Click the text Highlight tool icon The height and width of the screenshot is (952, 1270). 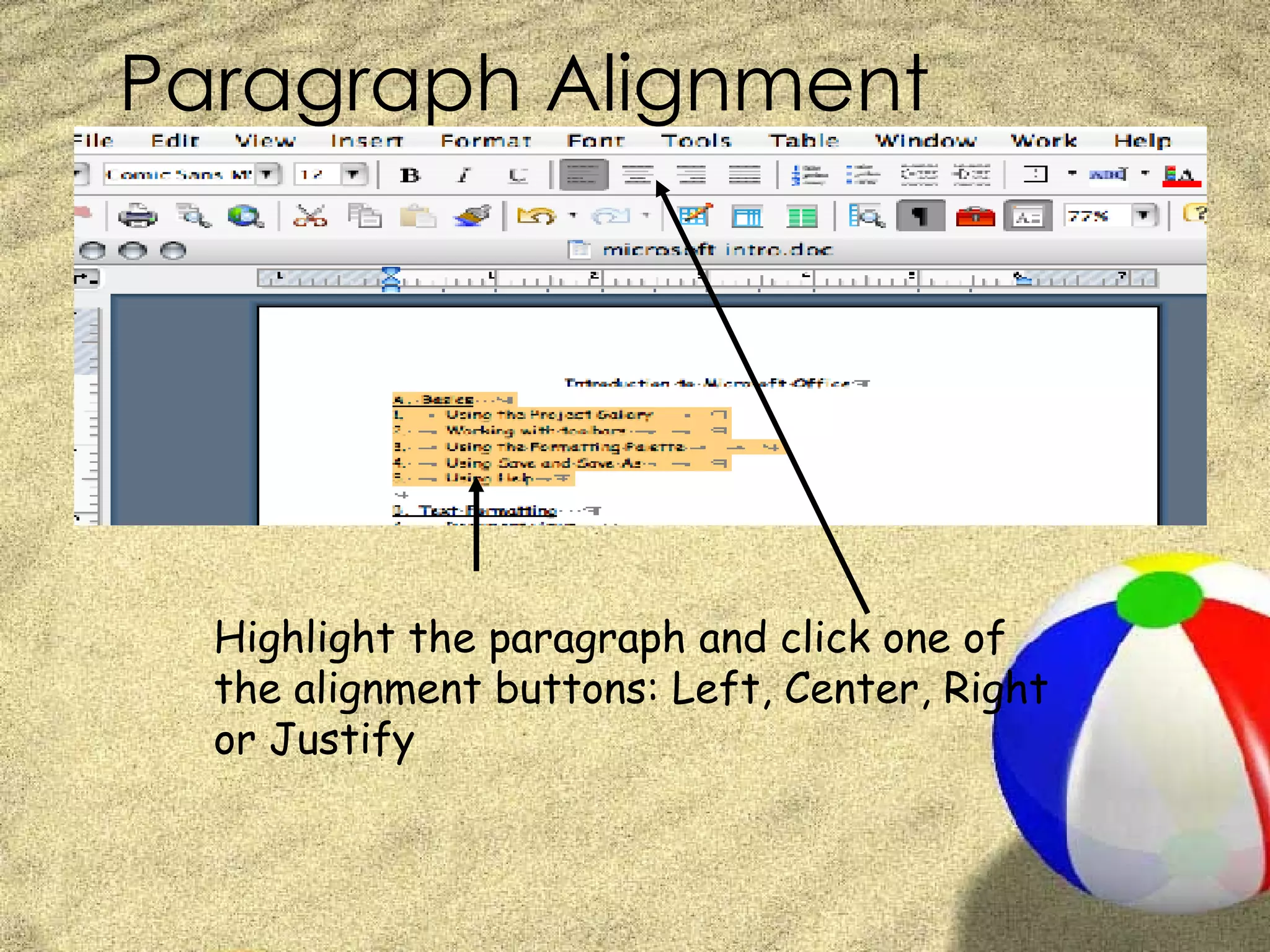(1108, 174)
